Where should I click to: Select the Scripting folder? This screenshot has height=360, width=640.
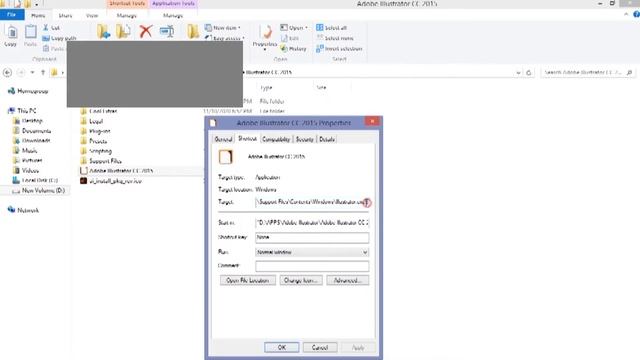tap(96, 151)
